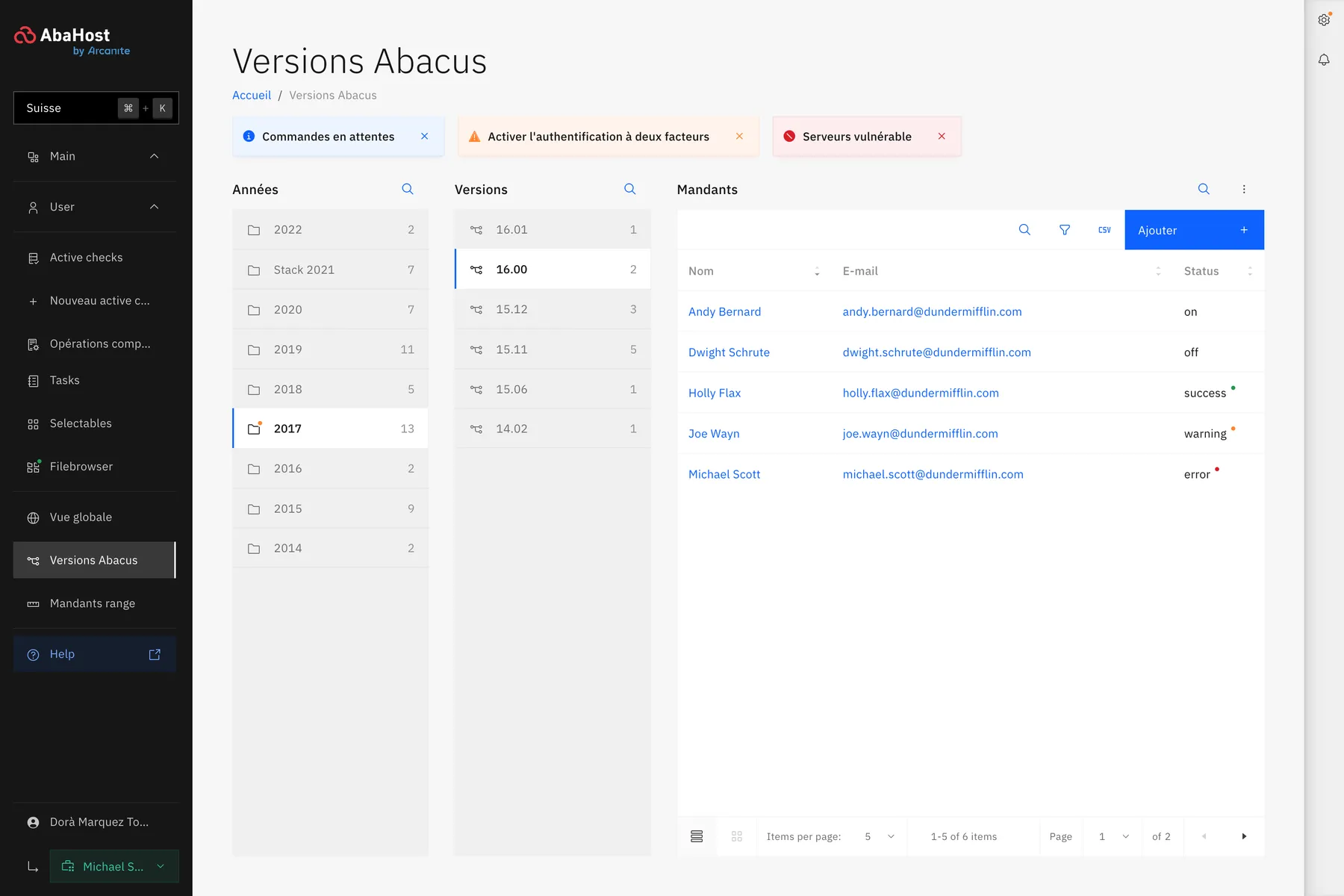Viewport: 1344px width, 896px height.
Task: Open Mandants three-dot options menu
Action: point(1244,189)
